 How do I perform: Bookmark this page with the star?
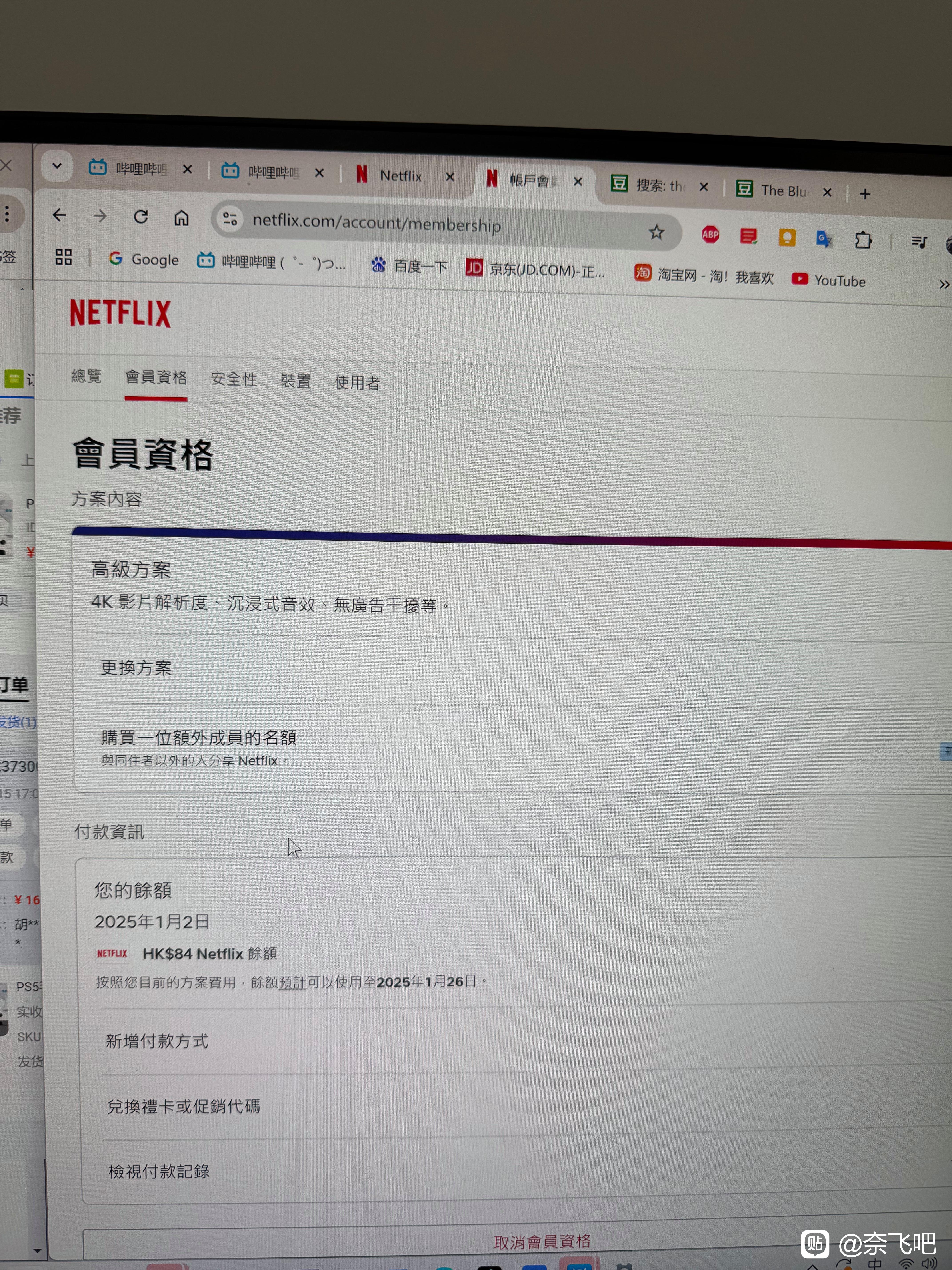(656, 233)
